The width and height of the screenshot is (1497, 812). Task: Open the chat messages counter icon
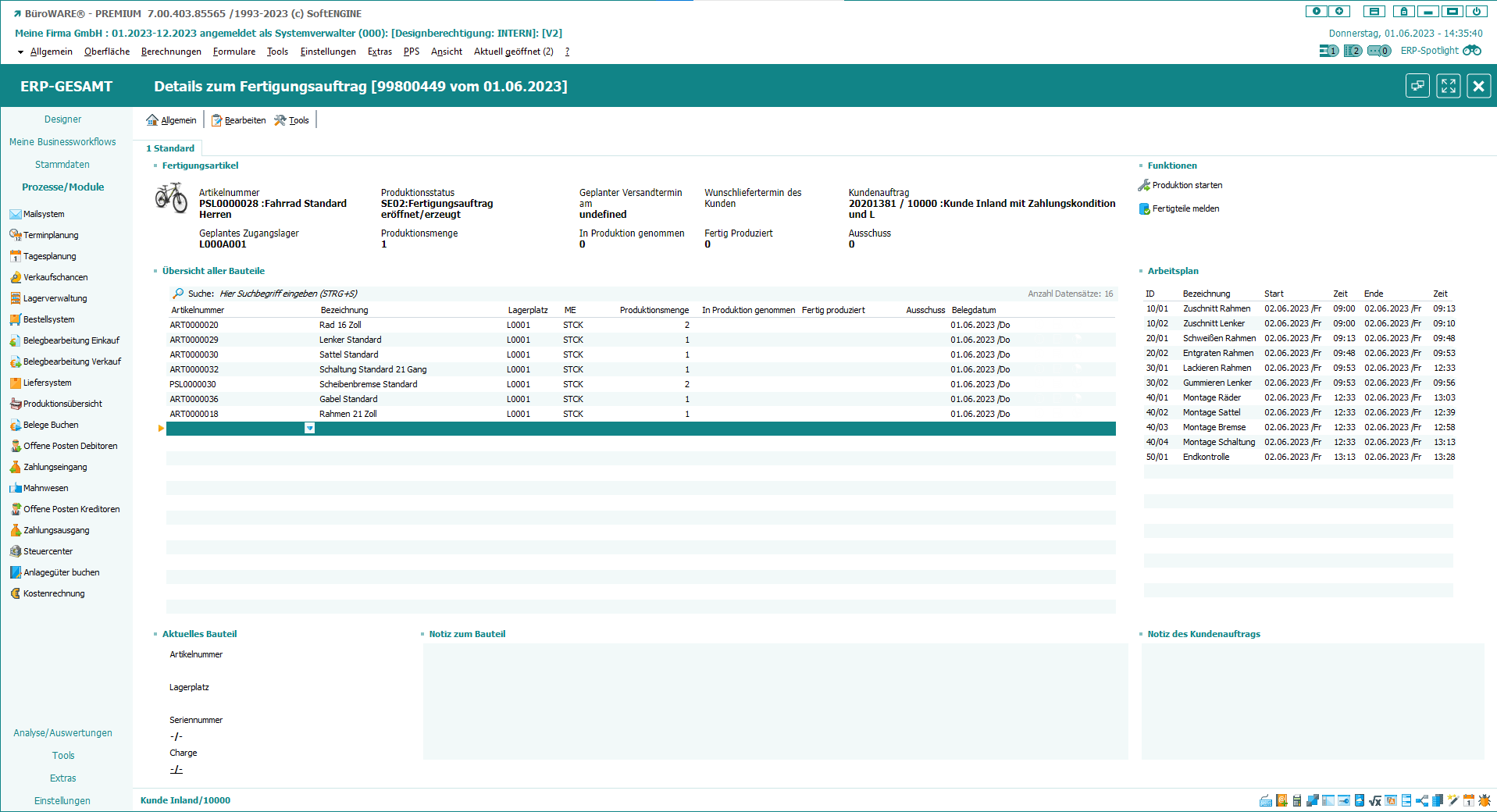click(x=1379, y=51)
